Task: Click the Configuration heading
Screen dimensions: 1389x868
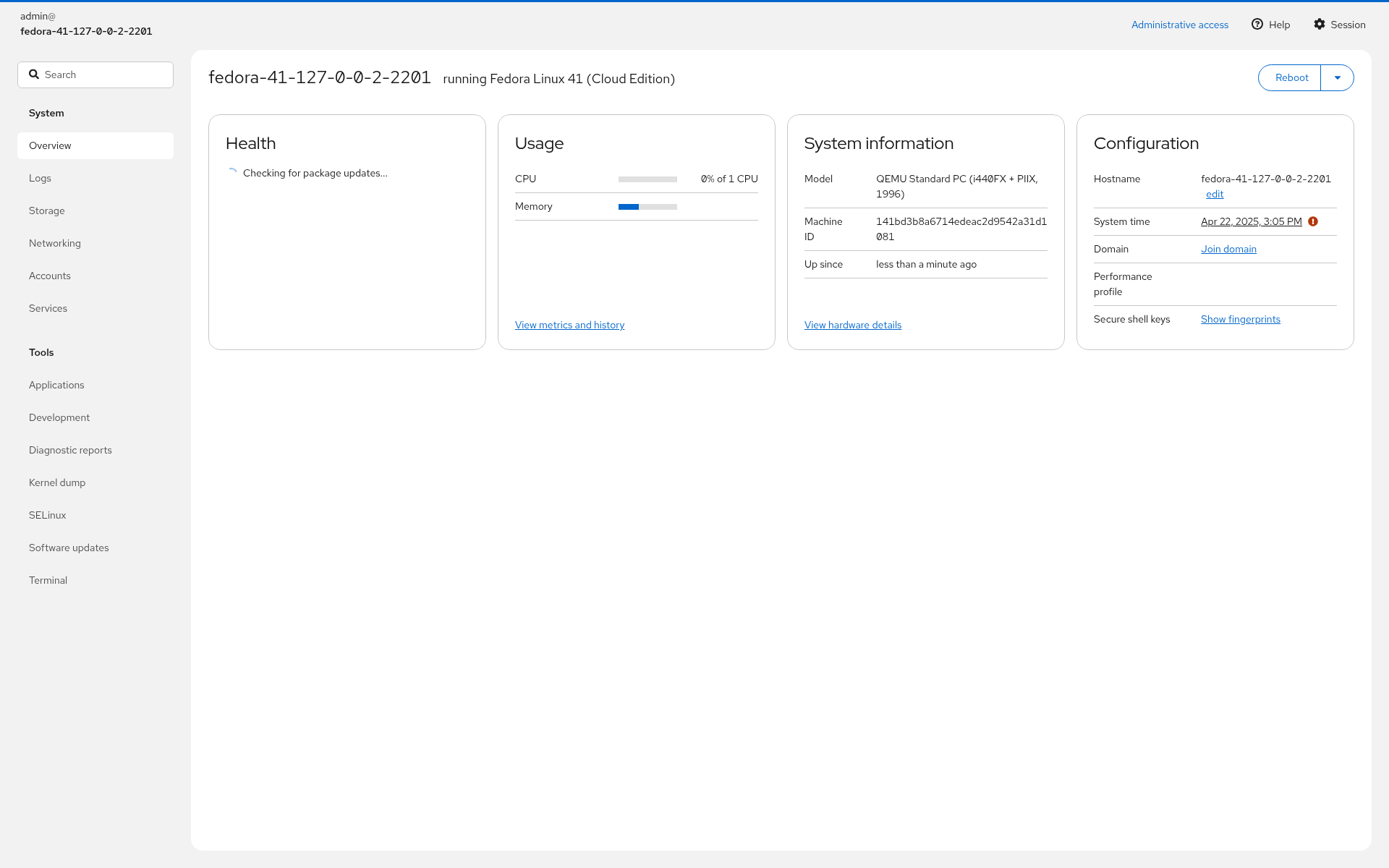Action: 1146,143
